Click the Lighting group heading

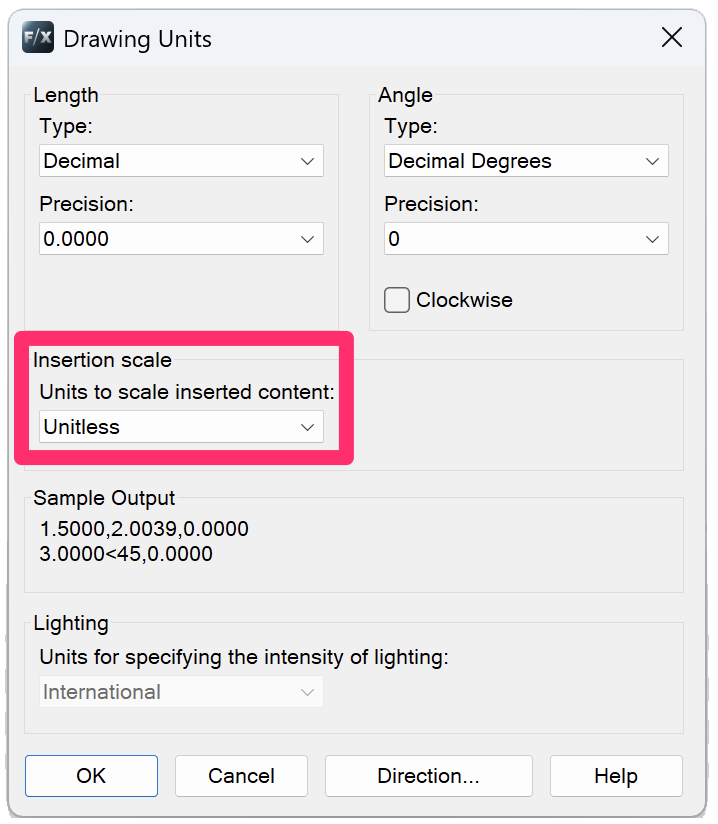pos(70,623)
